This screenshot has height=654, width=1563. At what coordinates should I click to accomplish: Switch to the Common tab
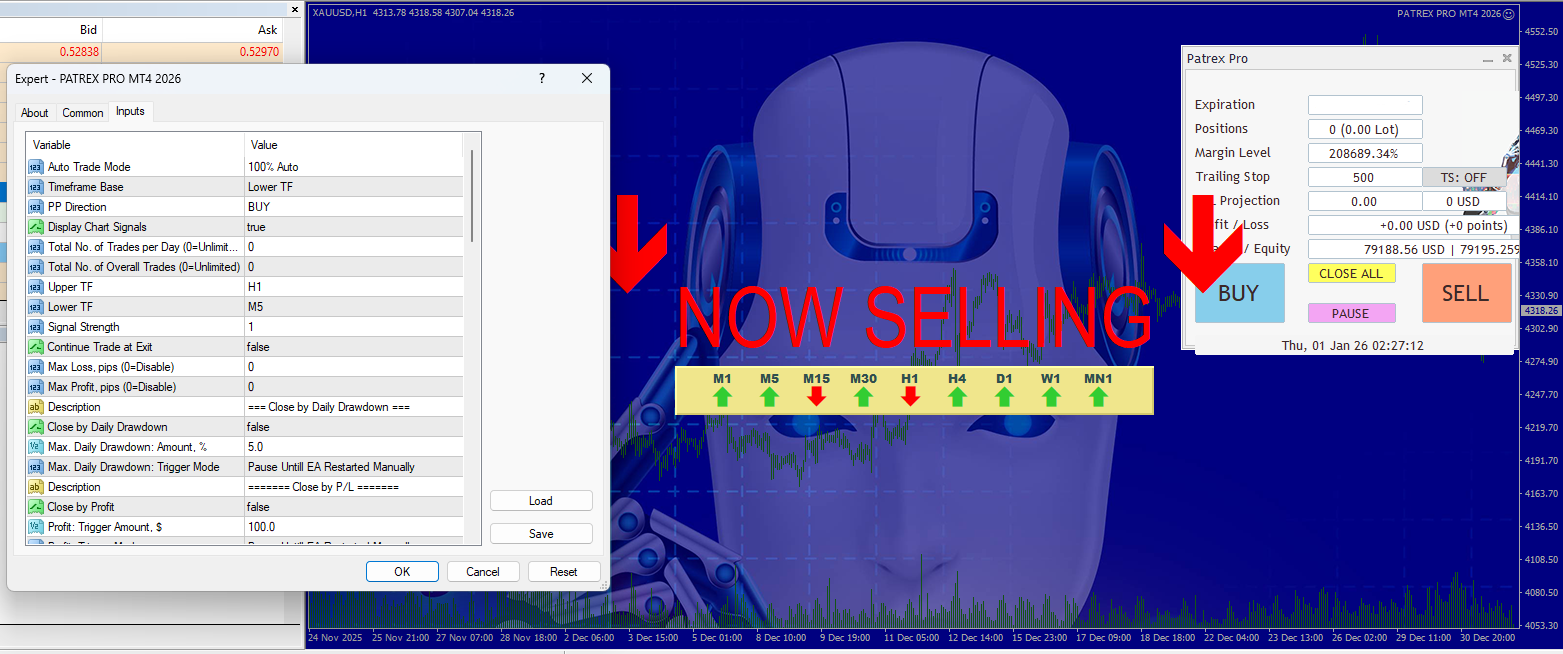(82, 112)
